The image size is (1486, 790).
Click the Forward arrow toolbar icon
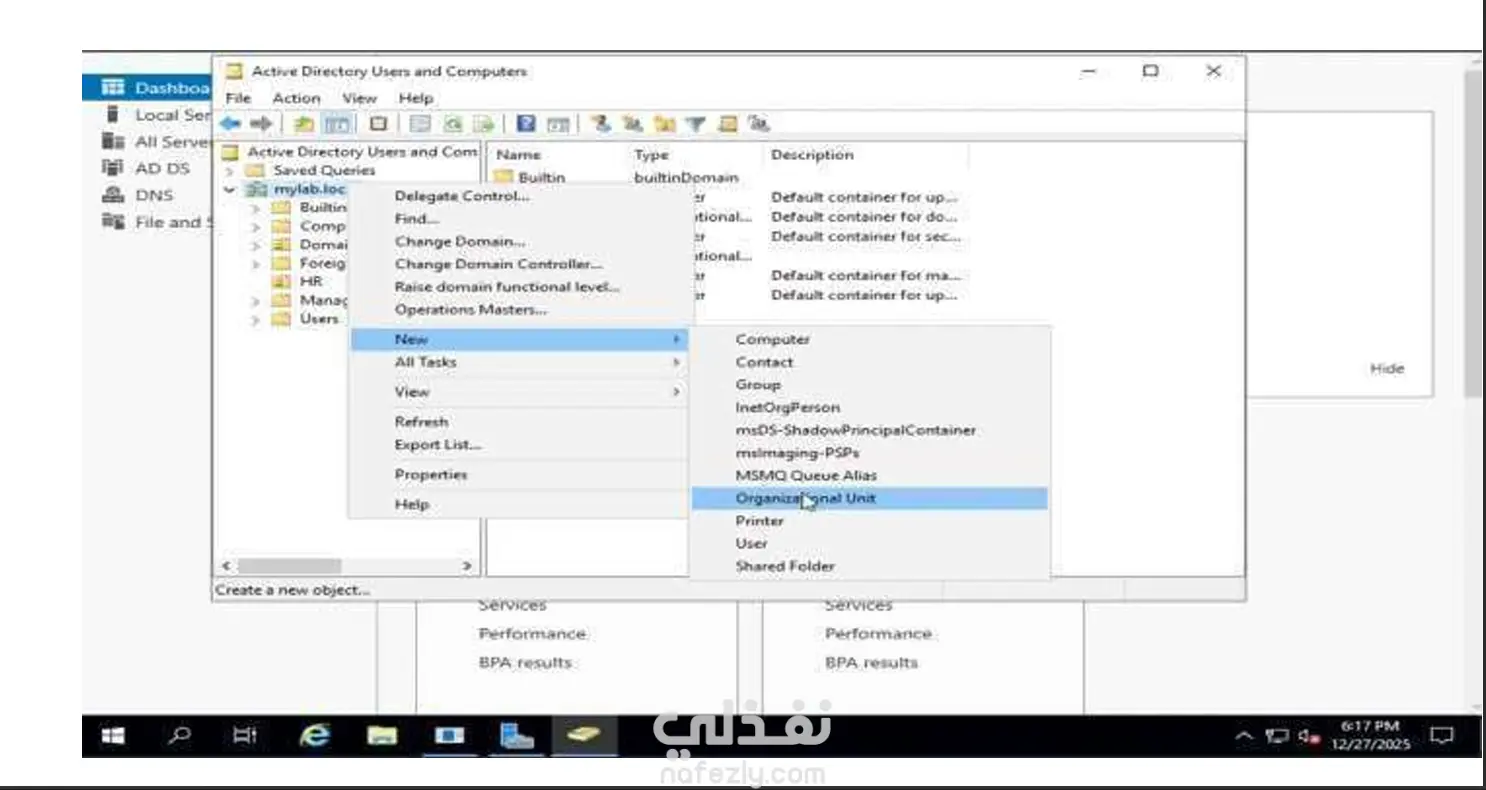(x=261, y=124)
